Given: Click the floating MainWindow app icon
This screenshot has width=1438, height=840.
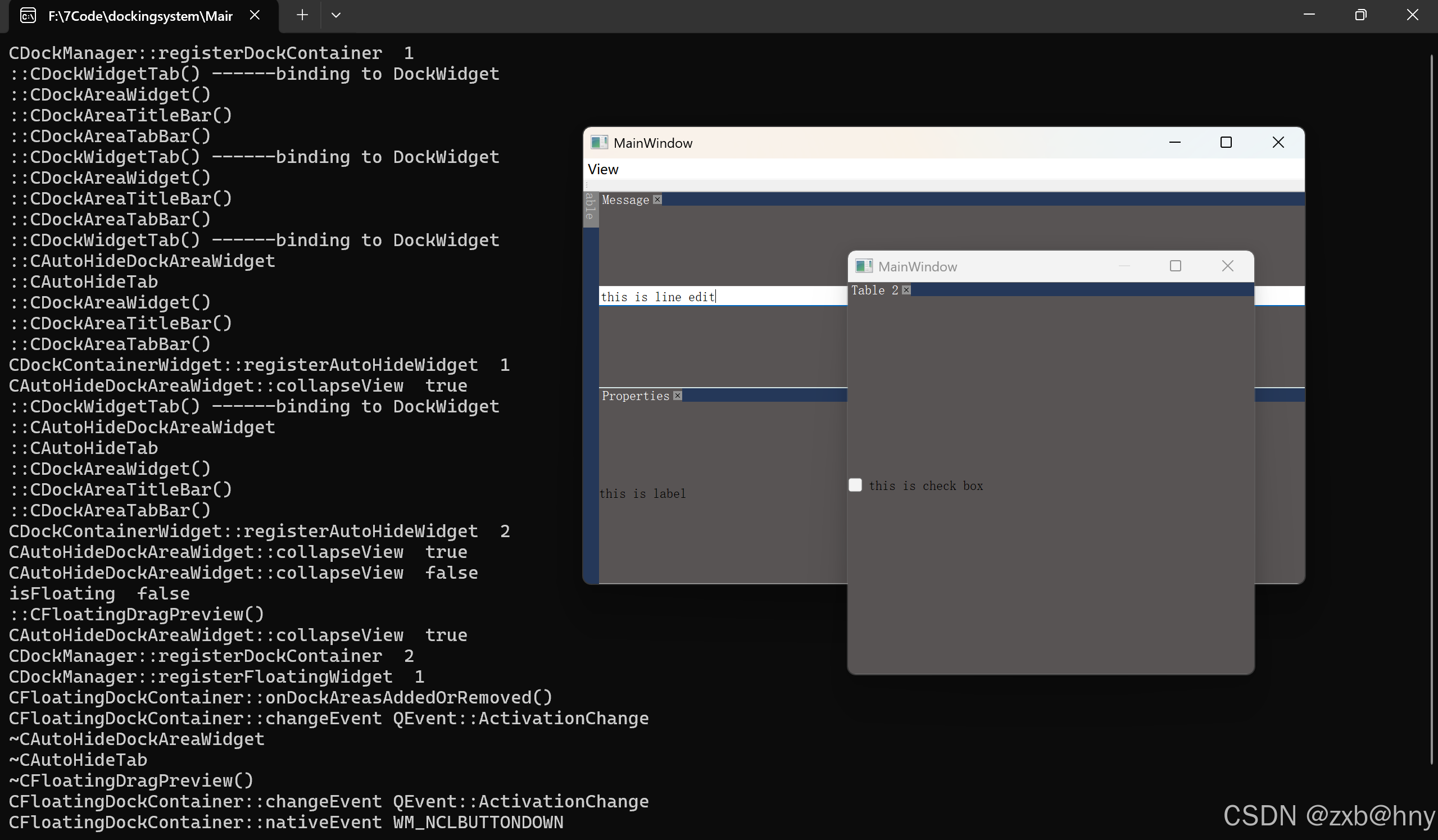Looking at the screenshot, I should coord(863,266).
